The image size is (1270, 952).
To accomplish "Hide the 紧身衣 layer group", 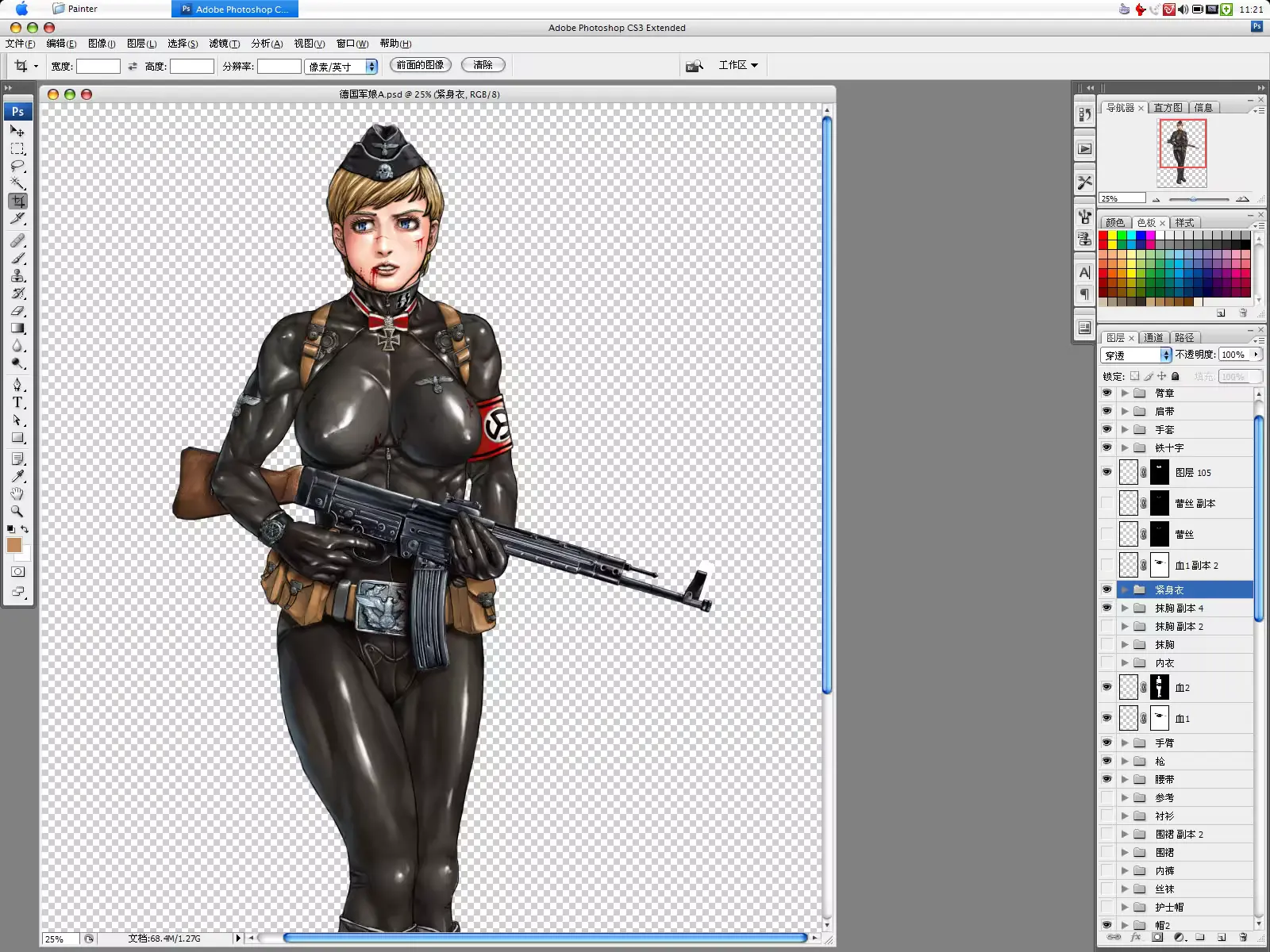I will (1107, 589).
